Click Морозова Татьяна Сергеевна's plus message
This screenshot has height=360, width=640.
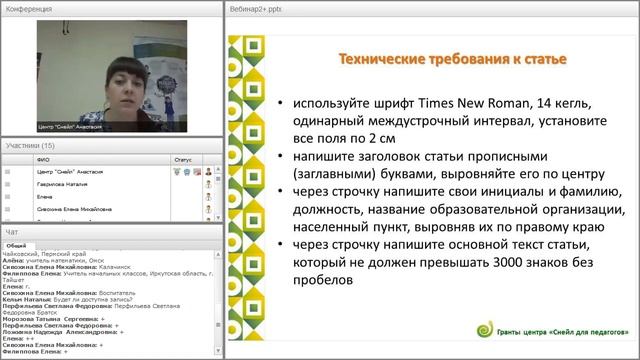pyautogui.click(x=53, y=319)
